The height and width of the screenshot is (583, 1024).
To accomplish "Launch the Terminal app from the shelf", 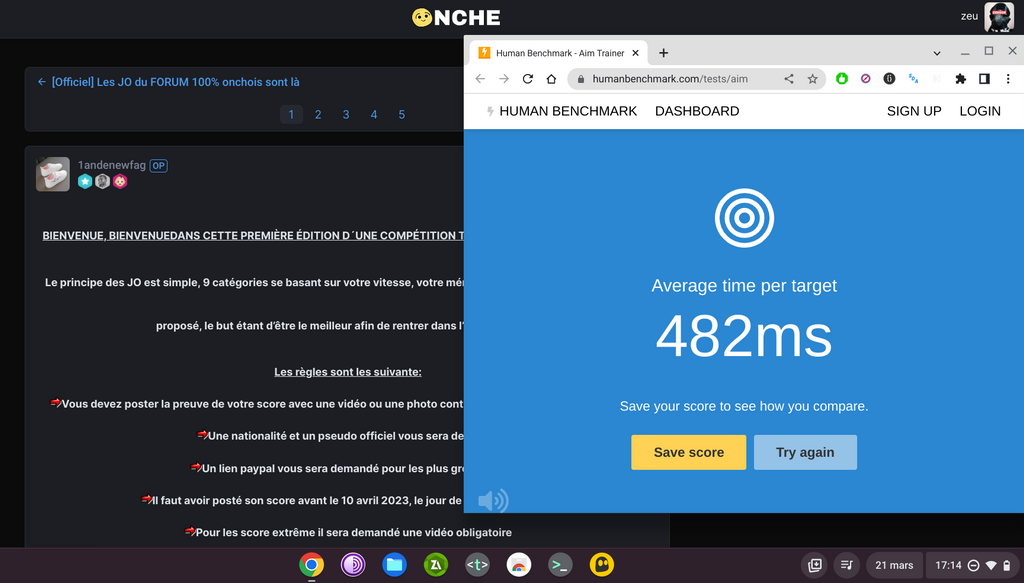I will pos(560,565).
